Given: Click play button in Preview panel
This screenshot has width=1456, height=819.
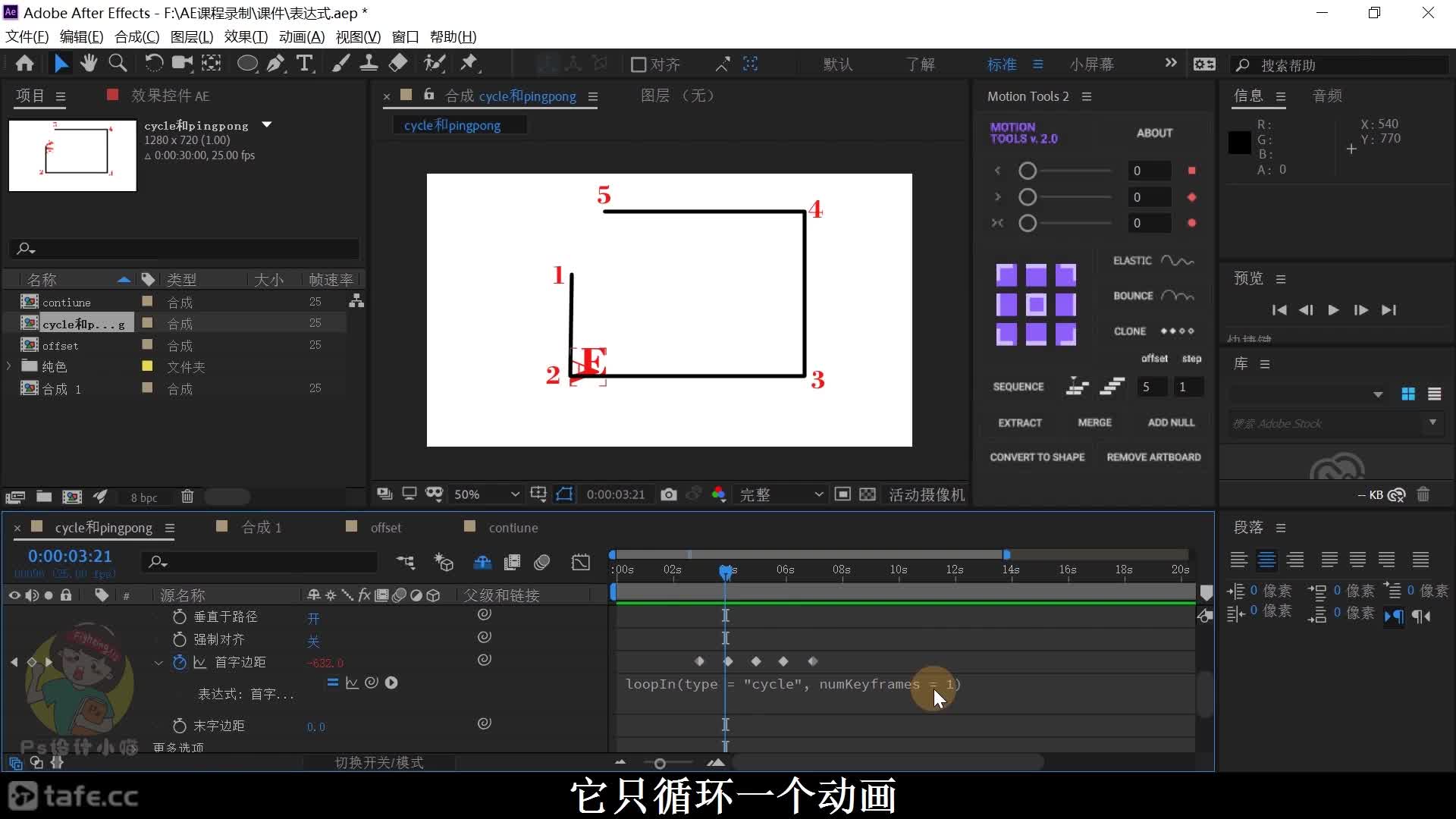Looking at the screenshot, I should 1333,309.
